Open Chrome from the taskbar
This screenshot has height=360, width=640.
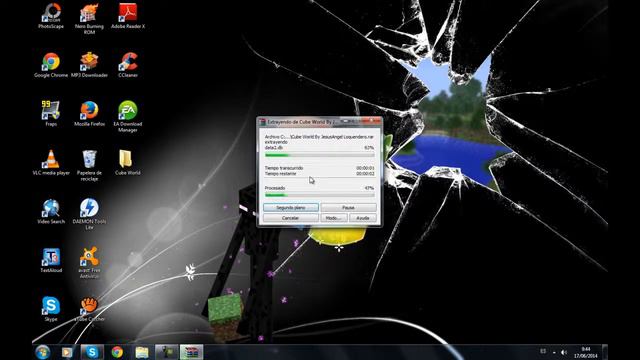pos(117,352)
